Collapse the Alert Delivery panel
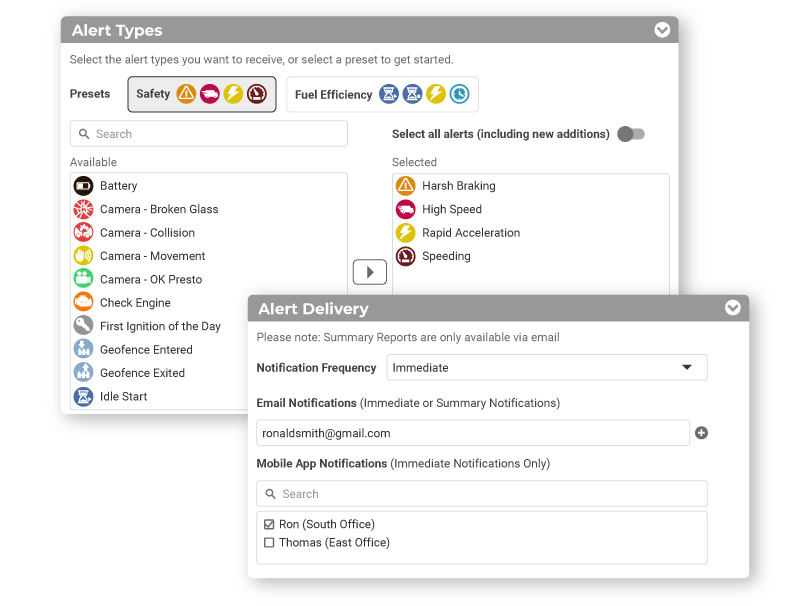 point(733,308)
